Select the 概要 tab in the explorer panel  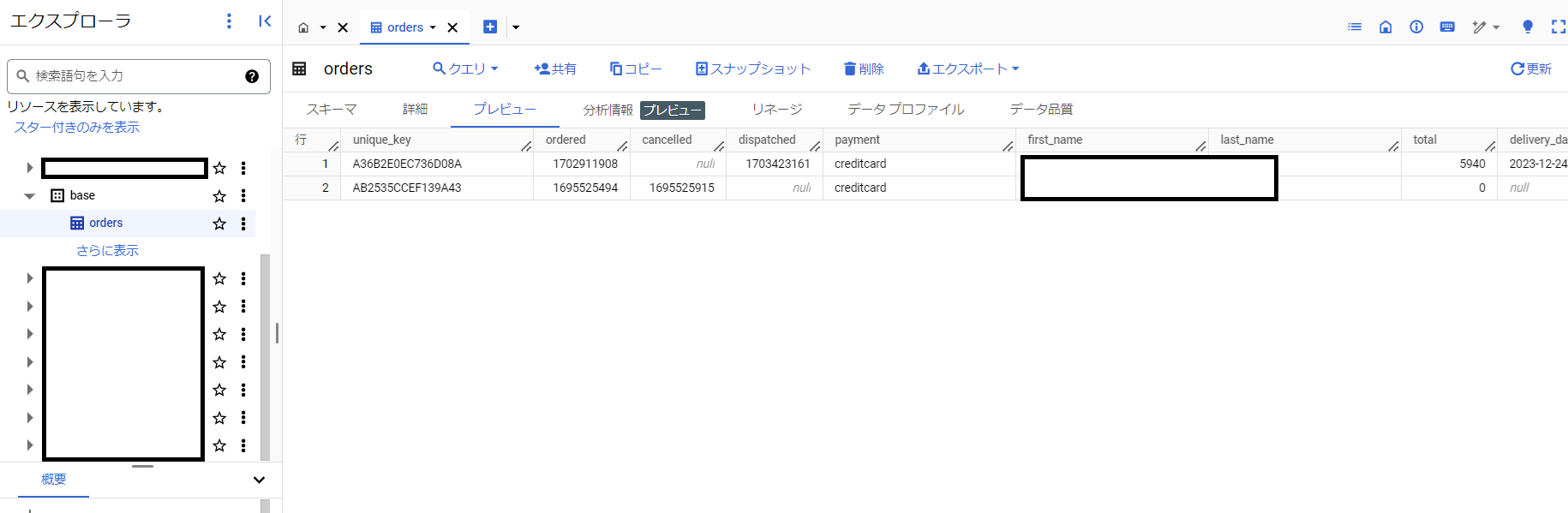coord(53,480)
